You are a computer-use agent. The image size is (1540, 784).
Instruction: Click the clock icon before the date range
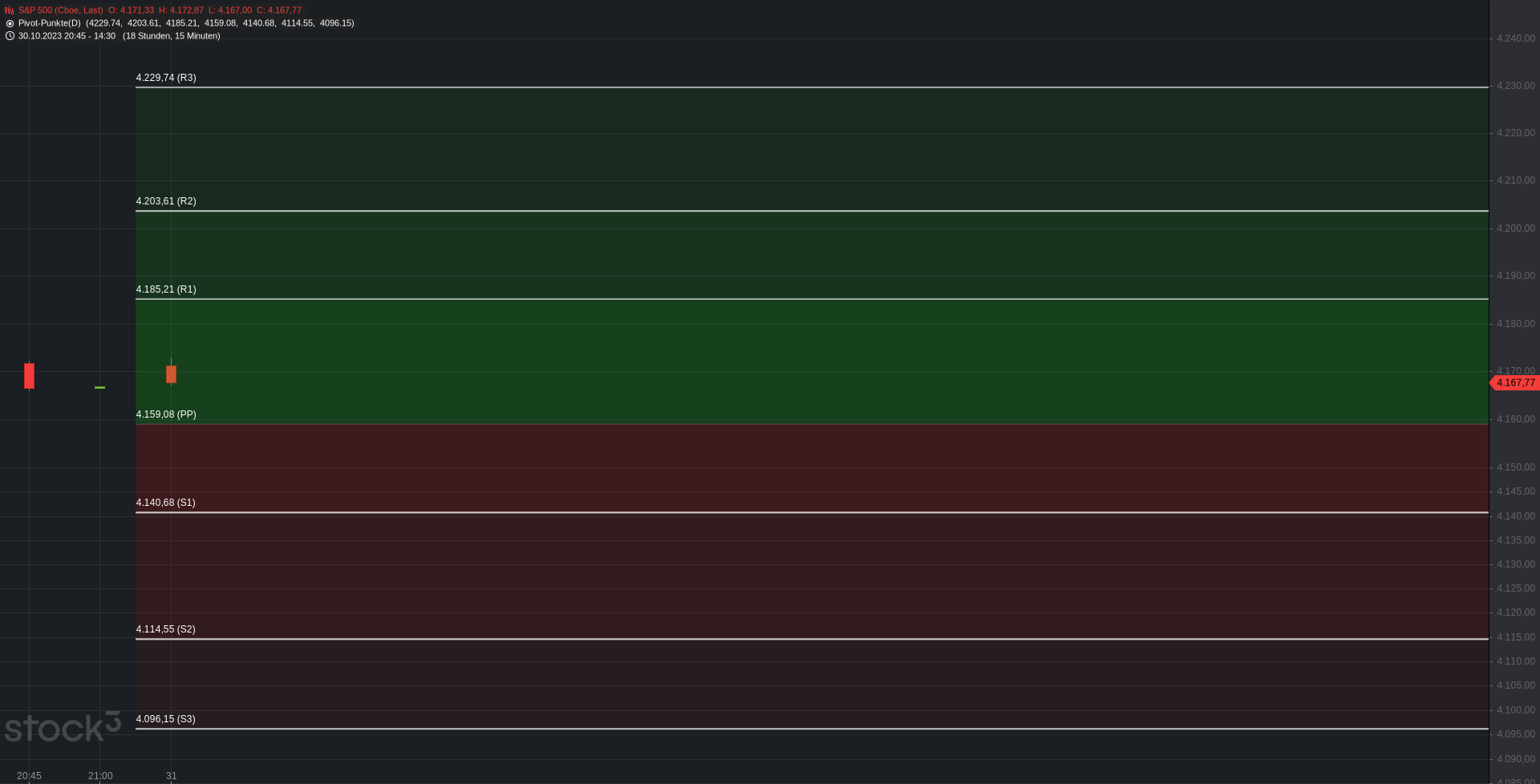coord(10,36)
